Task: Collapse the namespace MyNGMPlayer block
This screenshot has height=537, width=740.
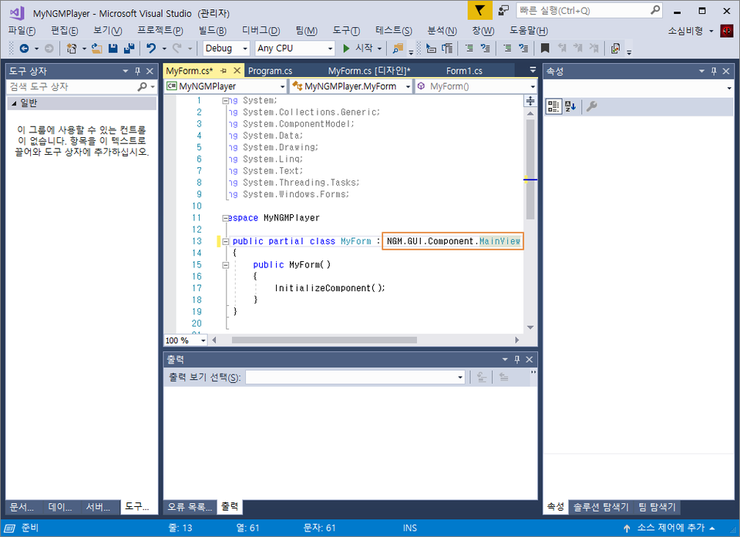Action: click(x=225, y=218)
